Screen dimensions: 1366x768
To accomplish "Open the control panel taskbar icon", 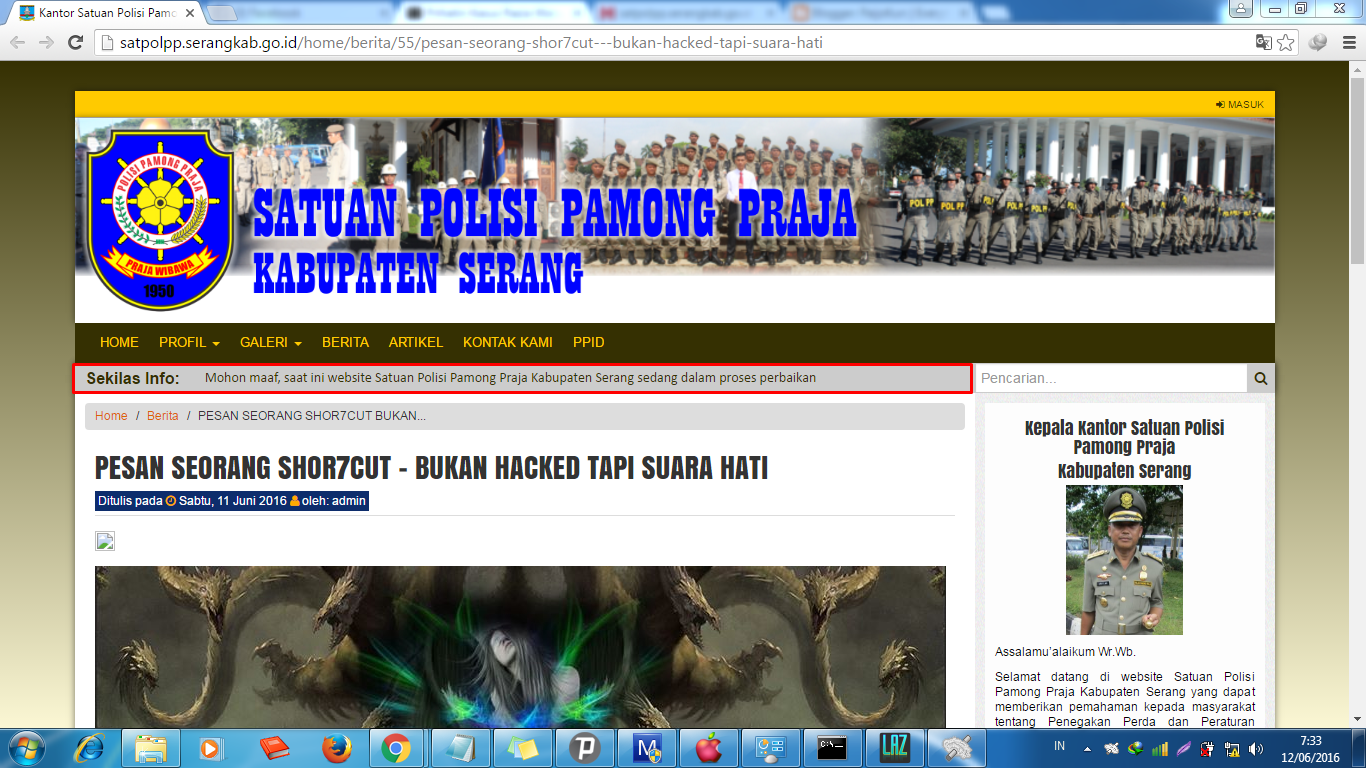I will coord(770,748).
